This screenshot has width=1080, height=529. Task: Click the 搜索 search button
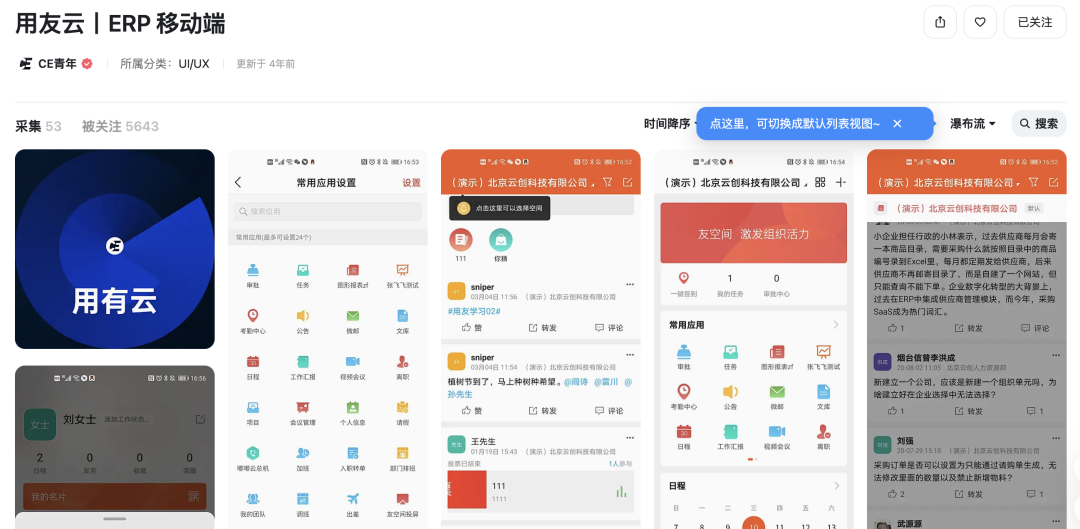[1039, 124]
